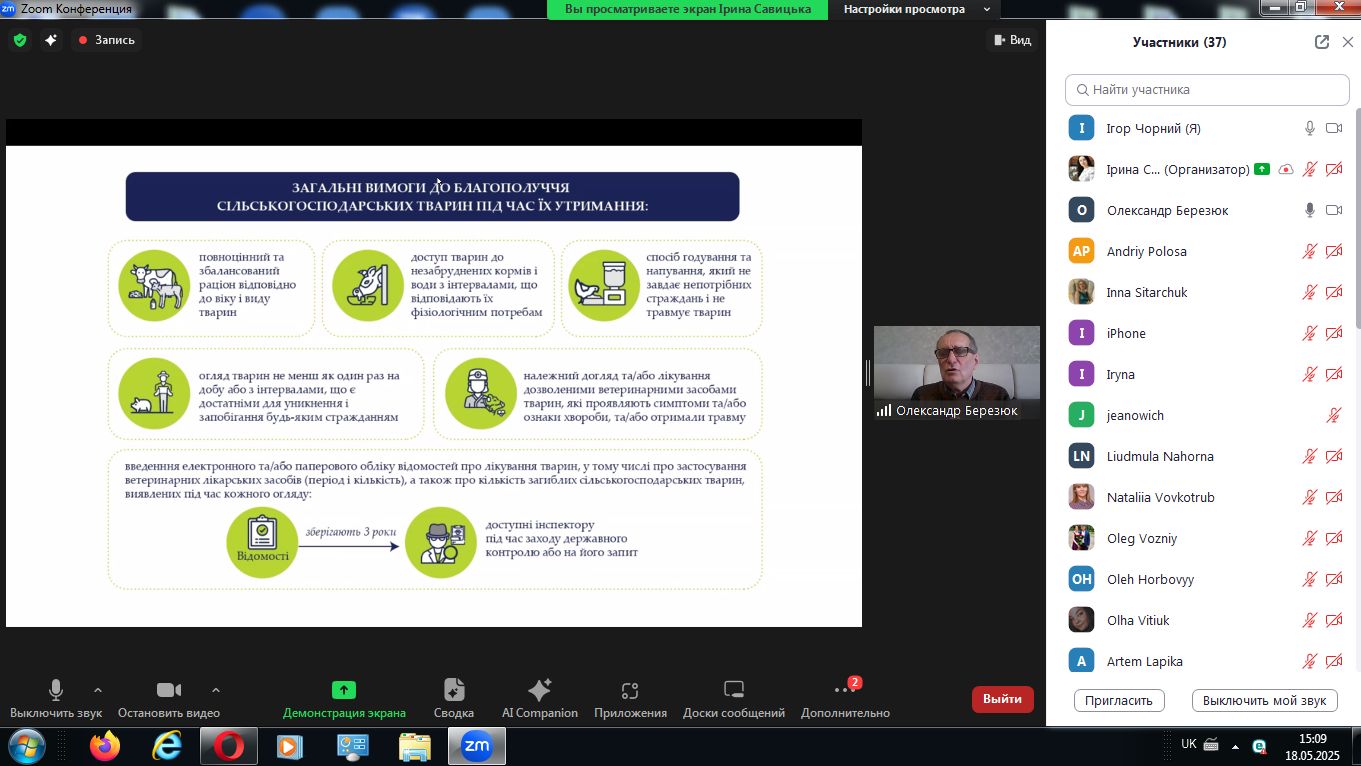The image size is (1361, 766).
Task: Expand video options arrow beside camera
Action: click(x=216, y=690)
